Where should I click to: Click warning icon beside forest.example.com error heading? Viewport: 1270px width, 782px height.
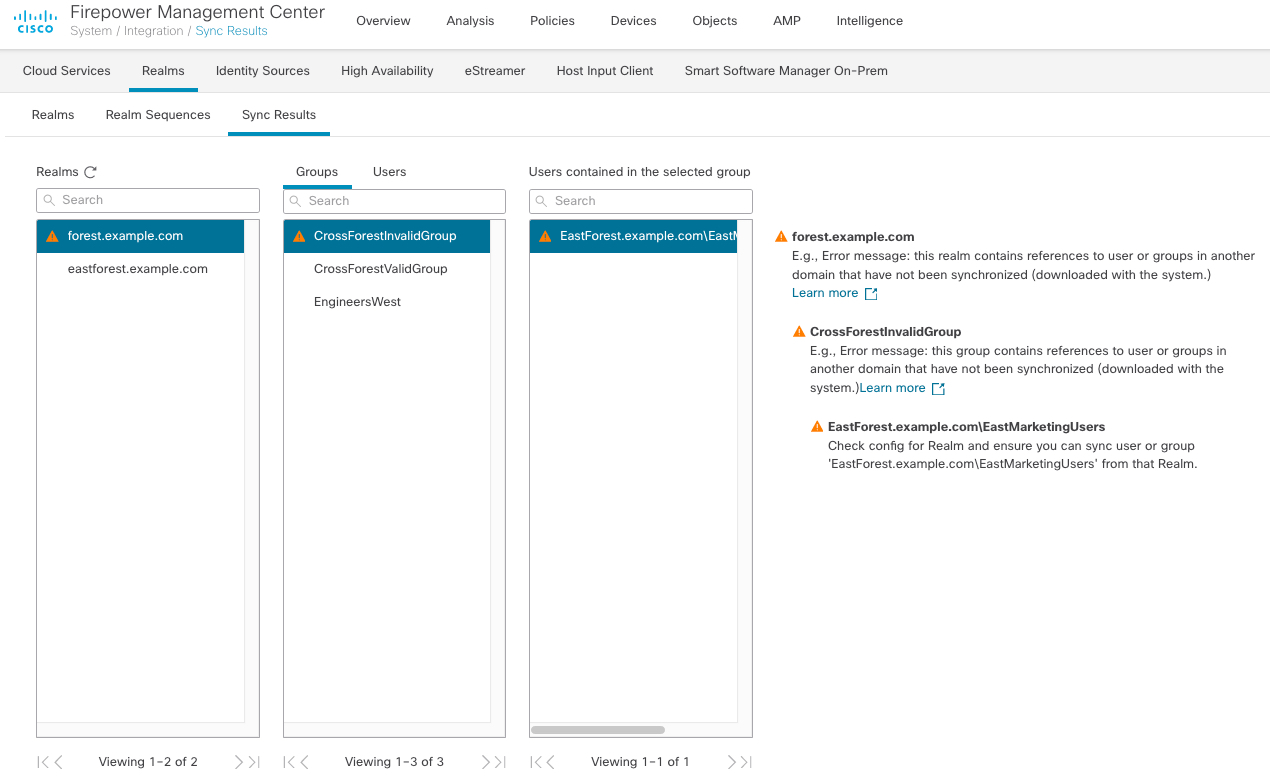pos(781,237)
